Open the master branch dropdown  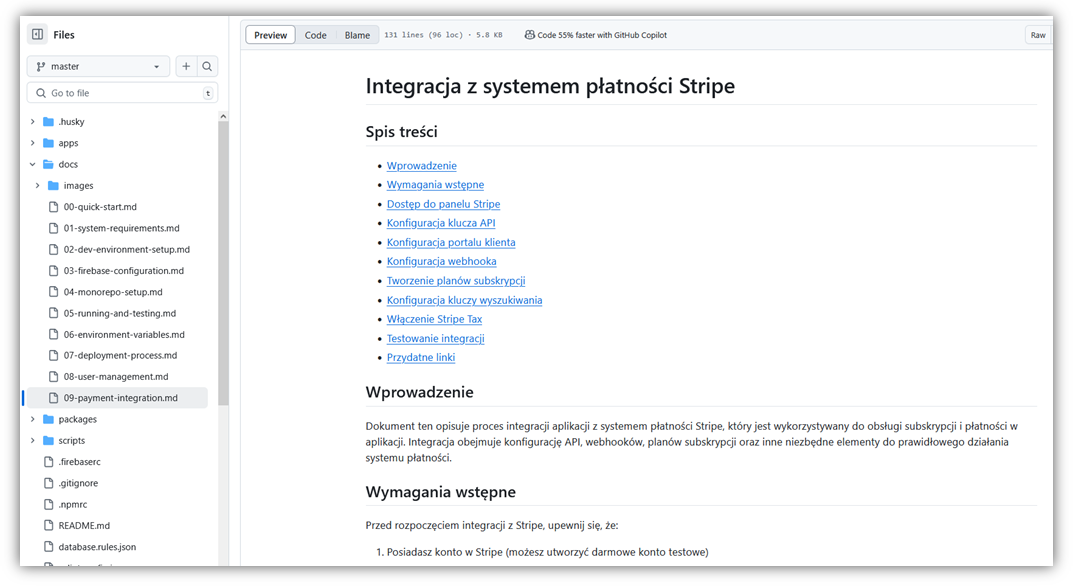(98, 67)
